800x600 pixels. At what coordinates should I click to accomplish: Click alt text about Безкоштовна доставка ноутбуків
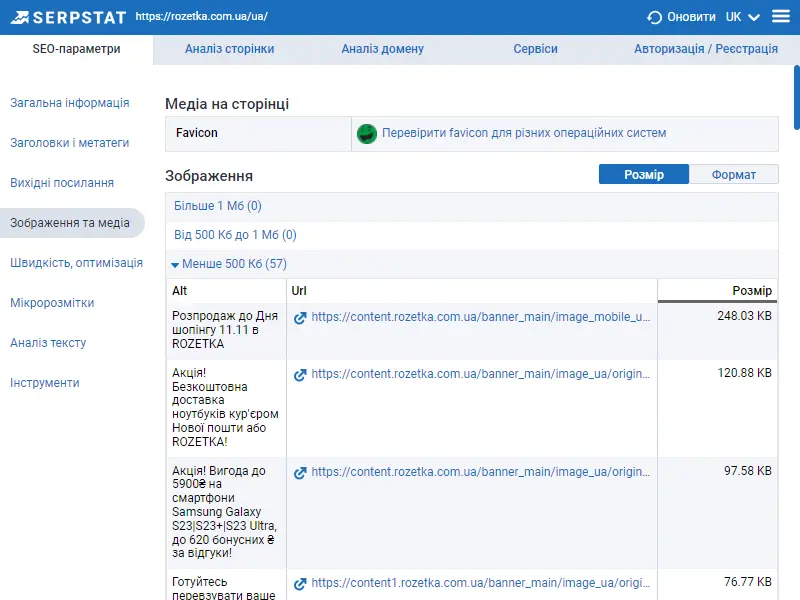[225, 407]
